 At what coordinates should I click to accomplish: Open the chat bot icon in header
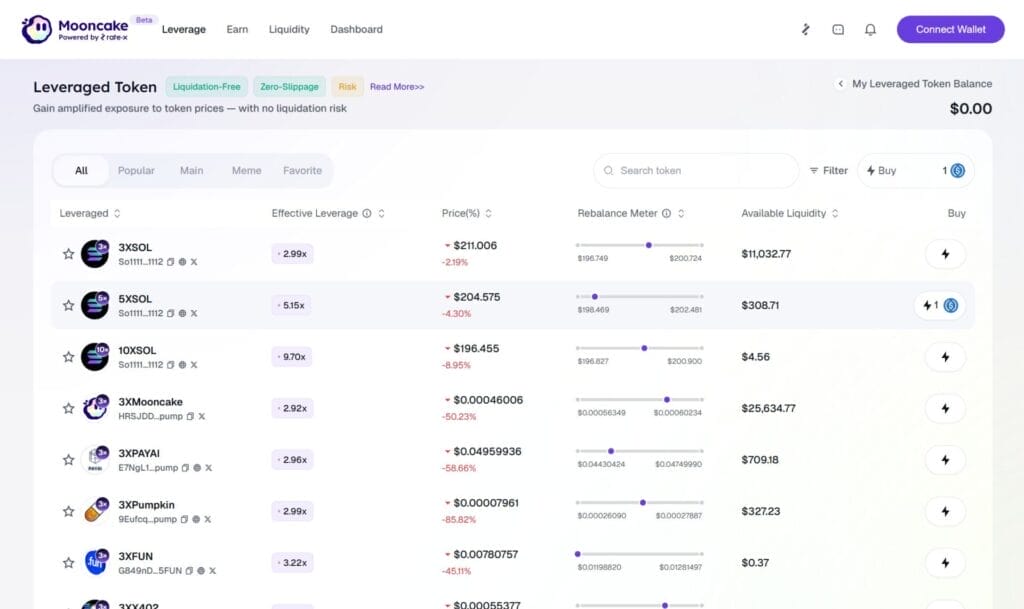pyautogui.click(x=838, y=29)
